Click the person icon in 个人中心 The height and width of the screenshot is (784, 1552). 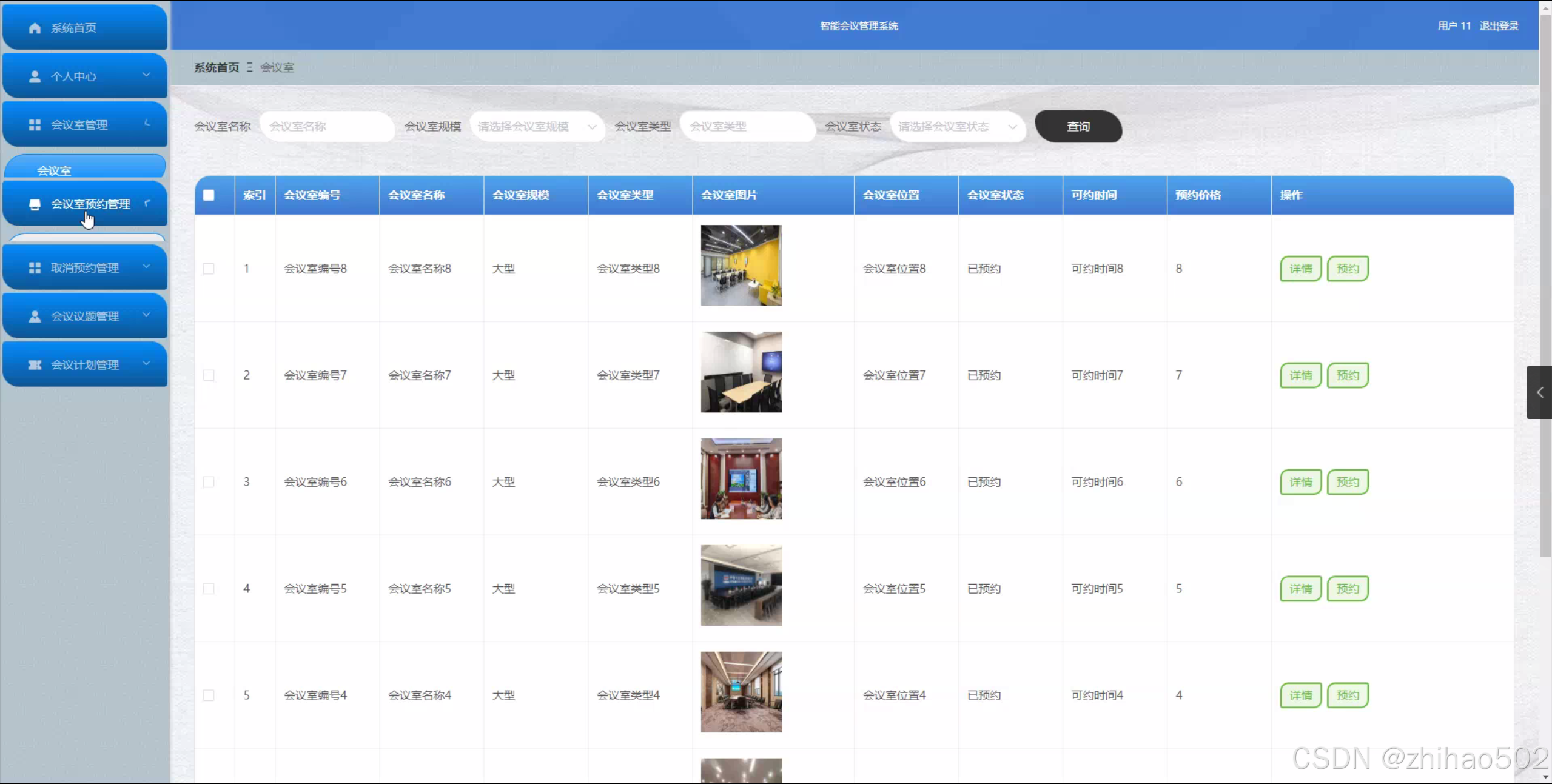click(35, 76)
